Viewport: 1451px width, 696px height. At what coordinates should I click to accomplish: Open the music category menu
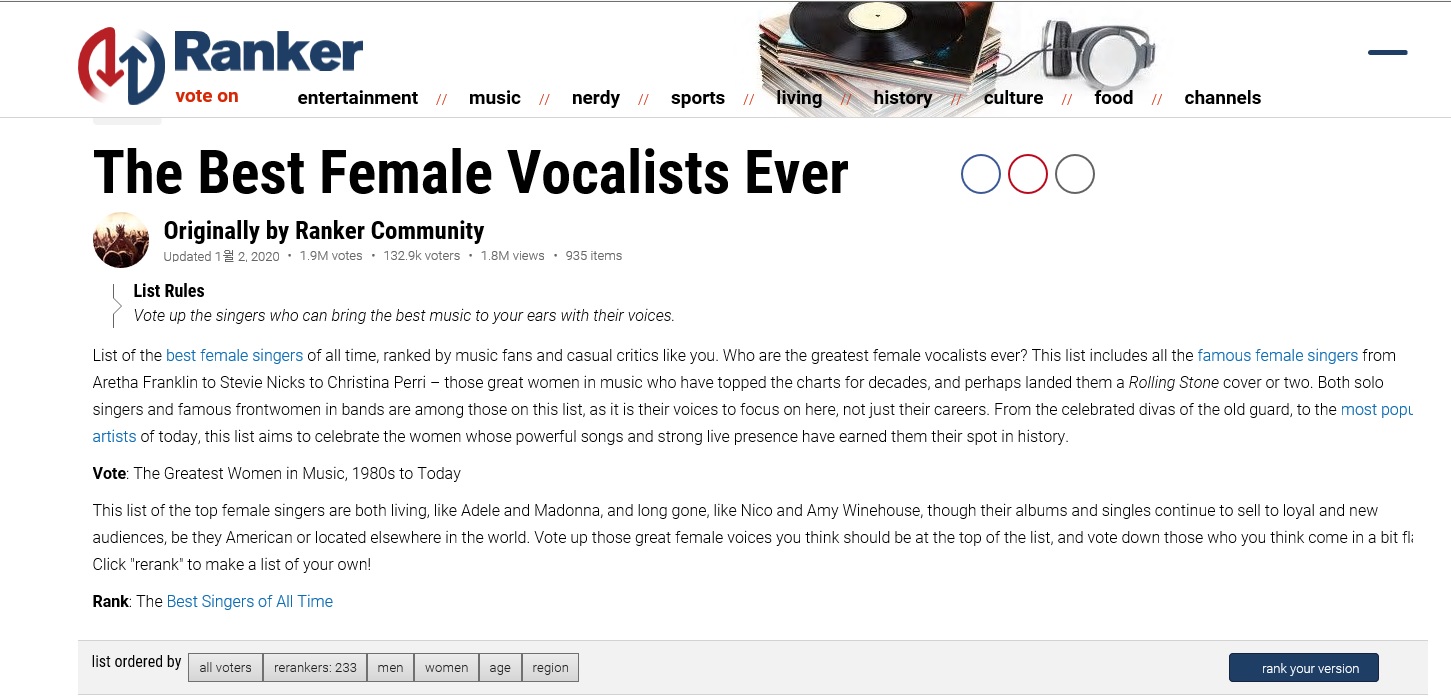[x=494, y=98]
